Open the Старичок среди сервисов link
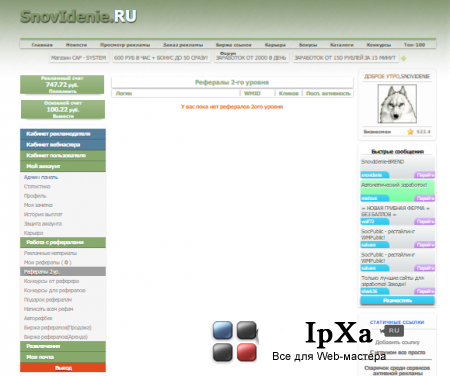450x376 pixels. (397, 371)
